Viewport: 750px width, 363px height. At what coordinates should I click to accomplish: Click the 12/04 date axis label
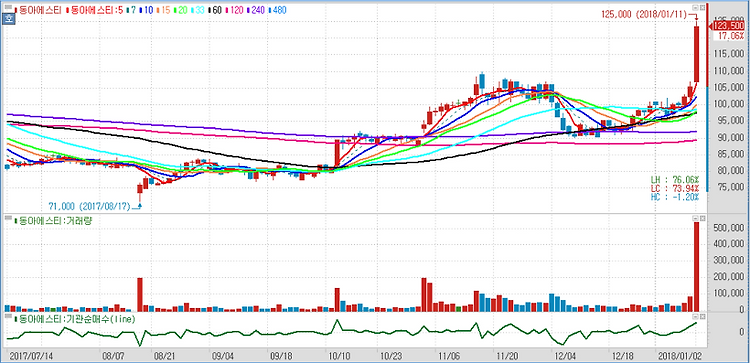[x=566, y=356]
